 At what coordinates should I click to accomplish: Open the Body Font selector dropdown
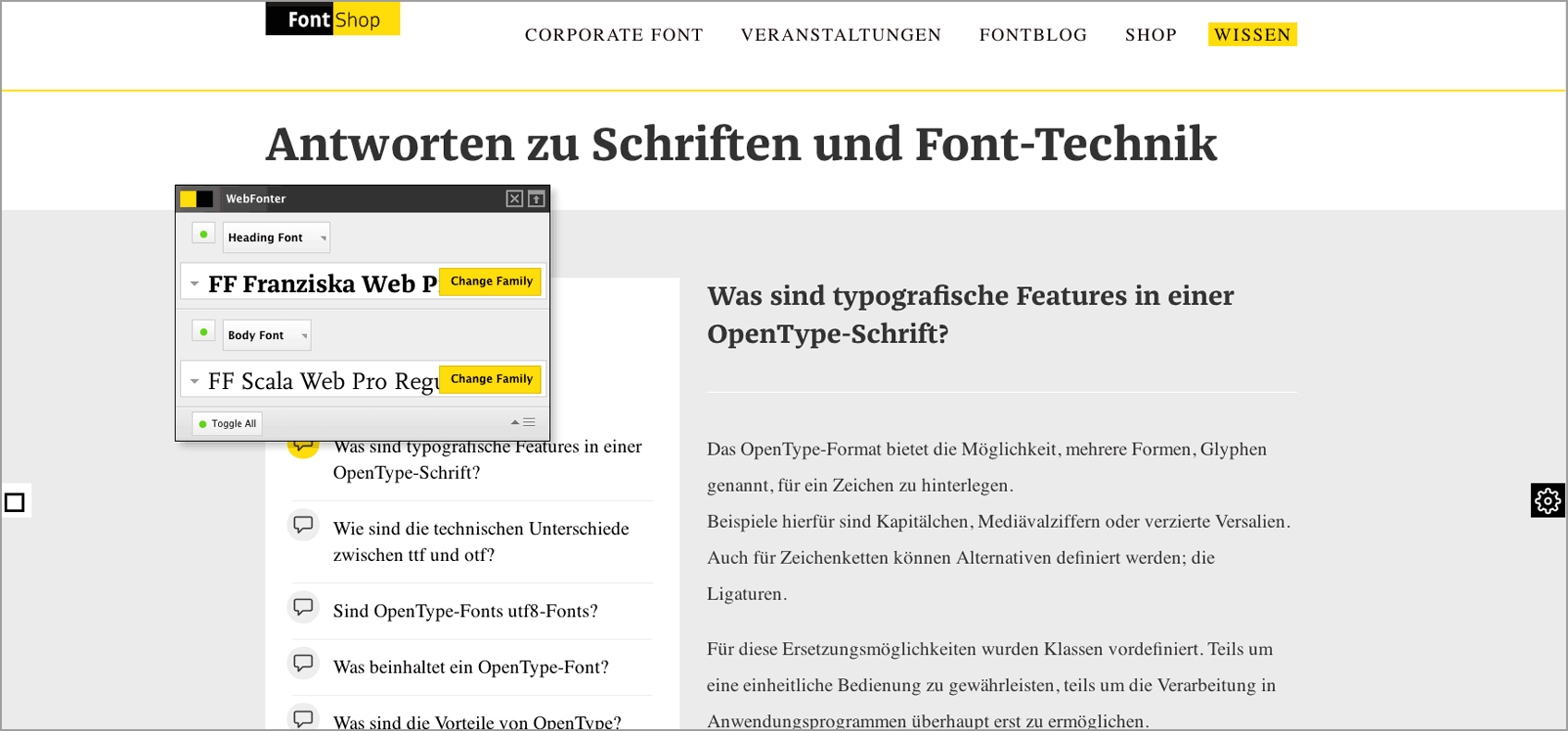267,335
